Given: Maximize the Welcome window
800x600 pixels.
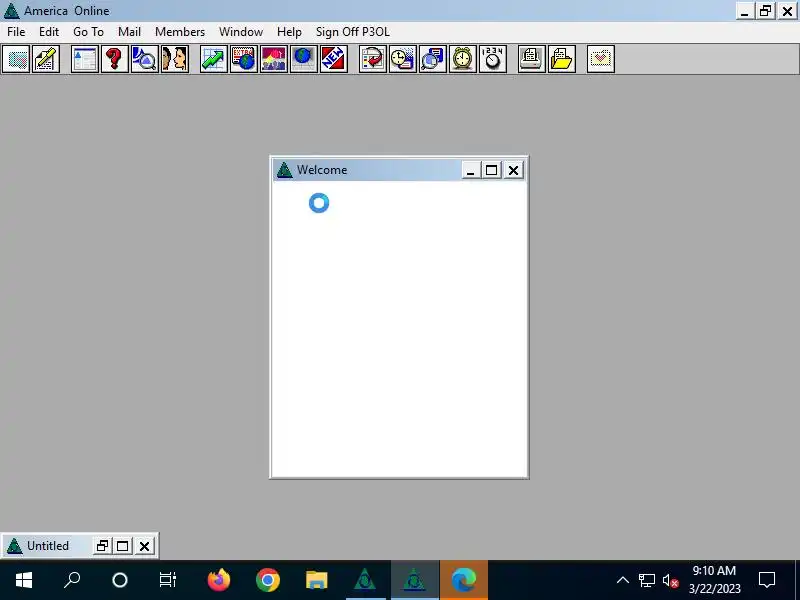Looking at the screenshot, I should point(491,170).
